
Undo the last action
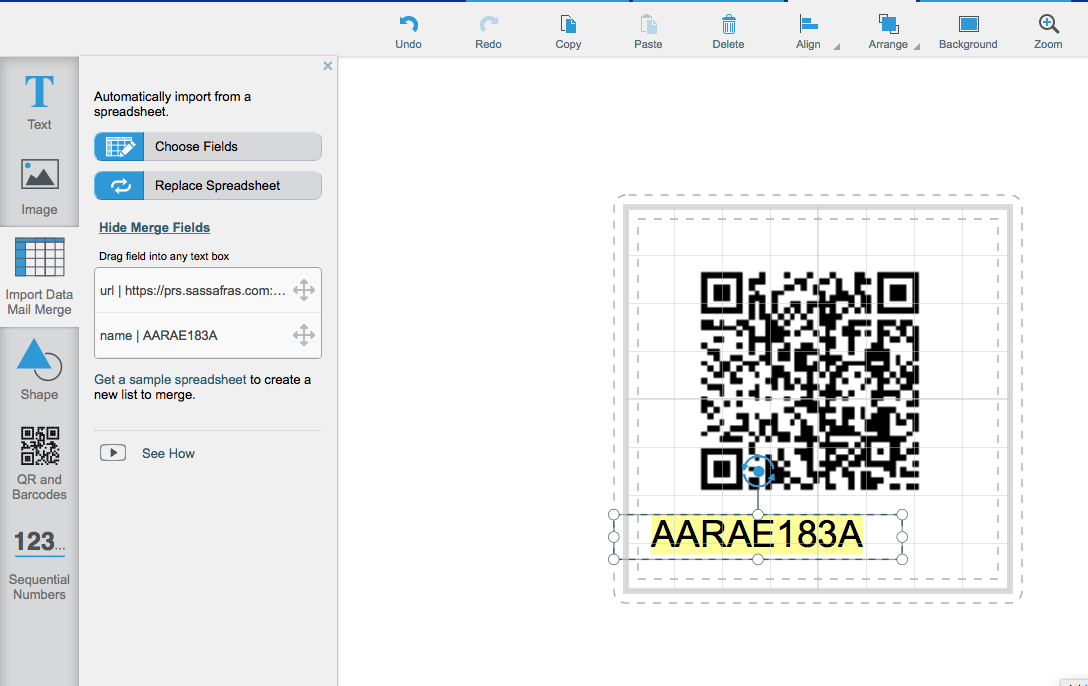(x=408, y=31)
